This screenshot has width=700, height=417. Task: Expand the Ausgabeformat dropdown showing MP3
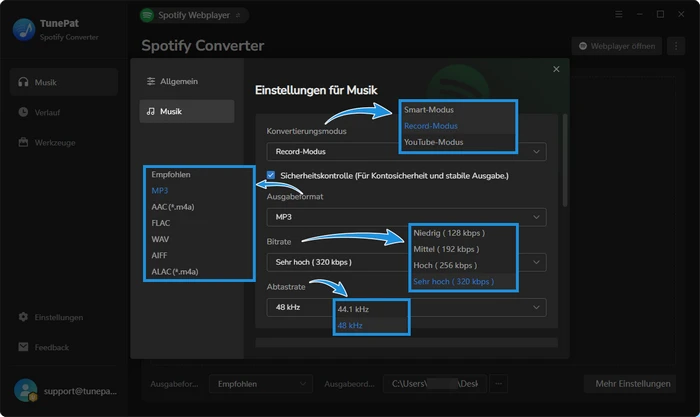tap(406, 217)
